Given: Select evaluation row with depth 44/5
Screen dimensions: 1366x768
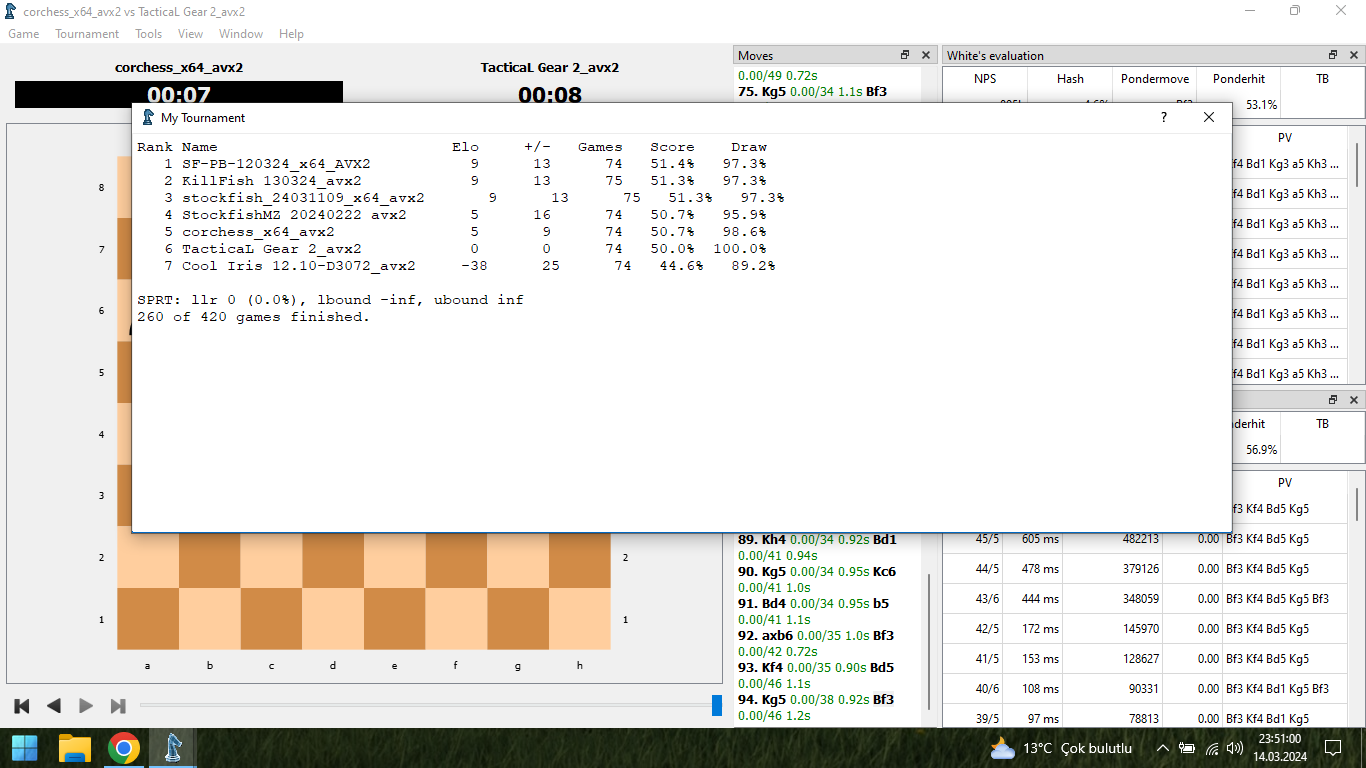Looking at the screenshot, I should [x=1146, y=569].
